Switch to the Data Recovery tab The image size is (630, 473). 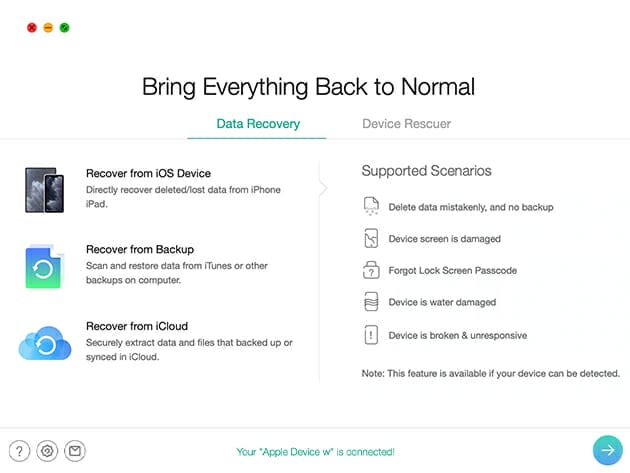pyautogui.click(x=256, y=124)
